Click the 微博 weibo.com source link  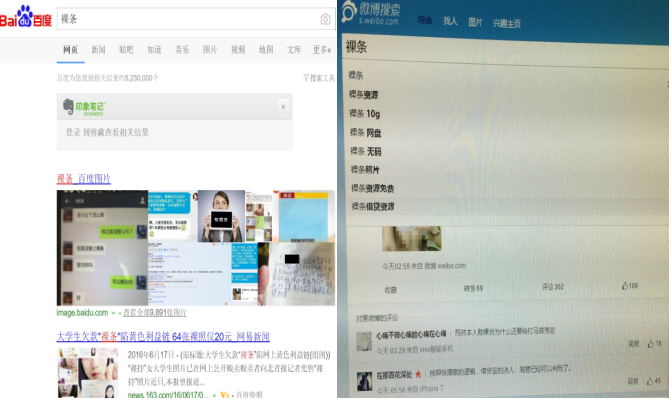pos(445,266)
